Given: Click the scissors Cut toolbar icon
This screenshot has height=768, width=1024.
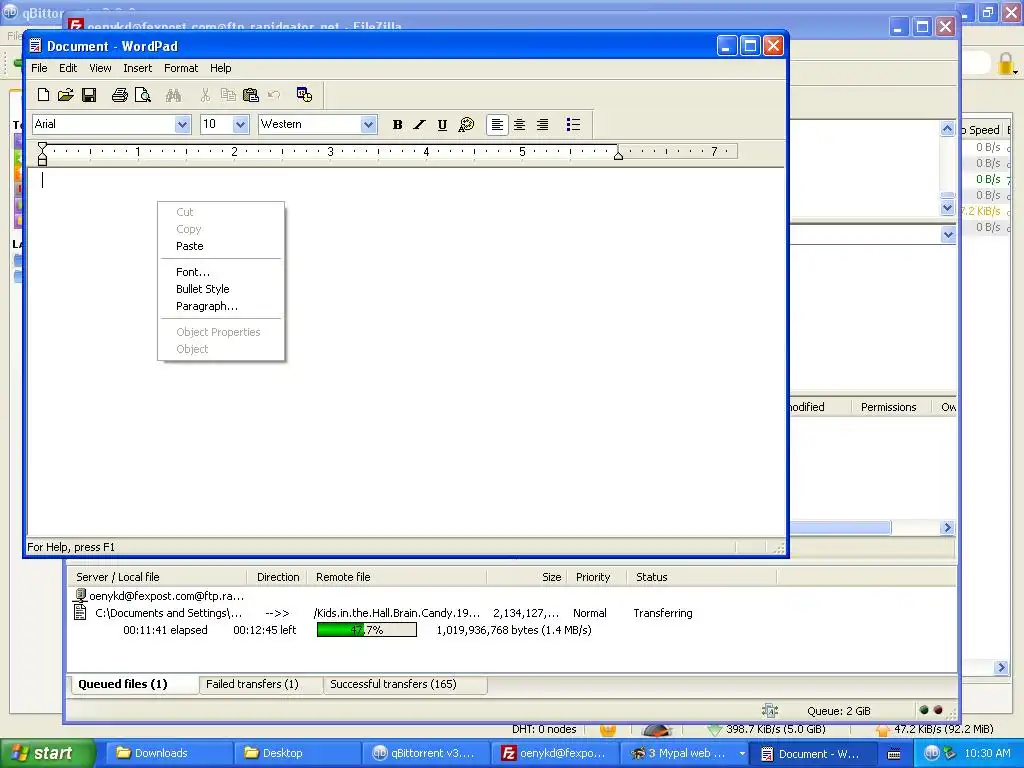Looking at the screenshot, I should 205,95.
